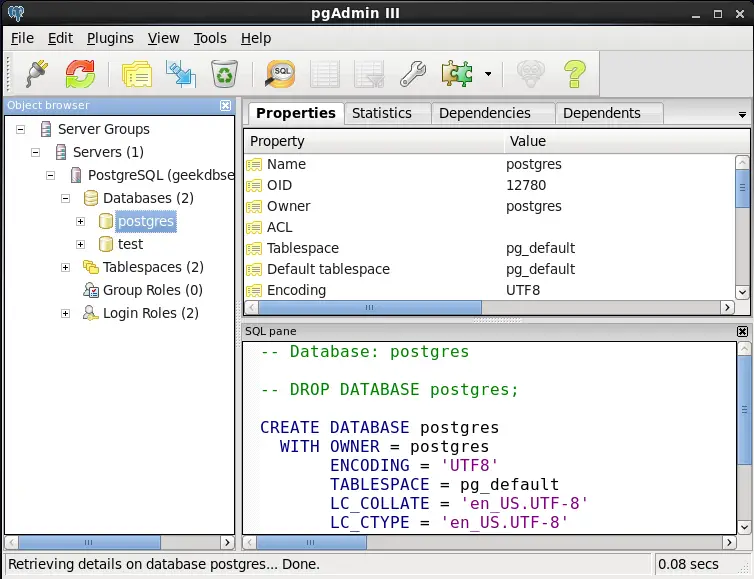
Task: Open the View menu
Action: pos(163,38)
